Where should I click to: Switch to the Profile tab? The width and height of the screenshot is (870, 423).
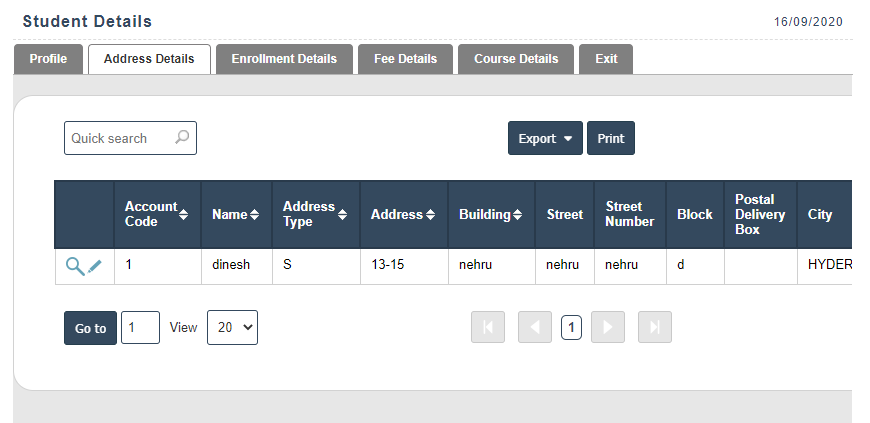[48, 59]
